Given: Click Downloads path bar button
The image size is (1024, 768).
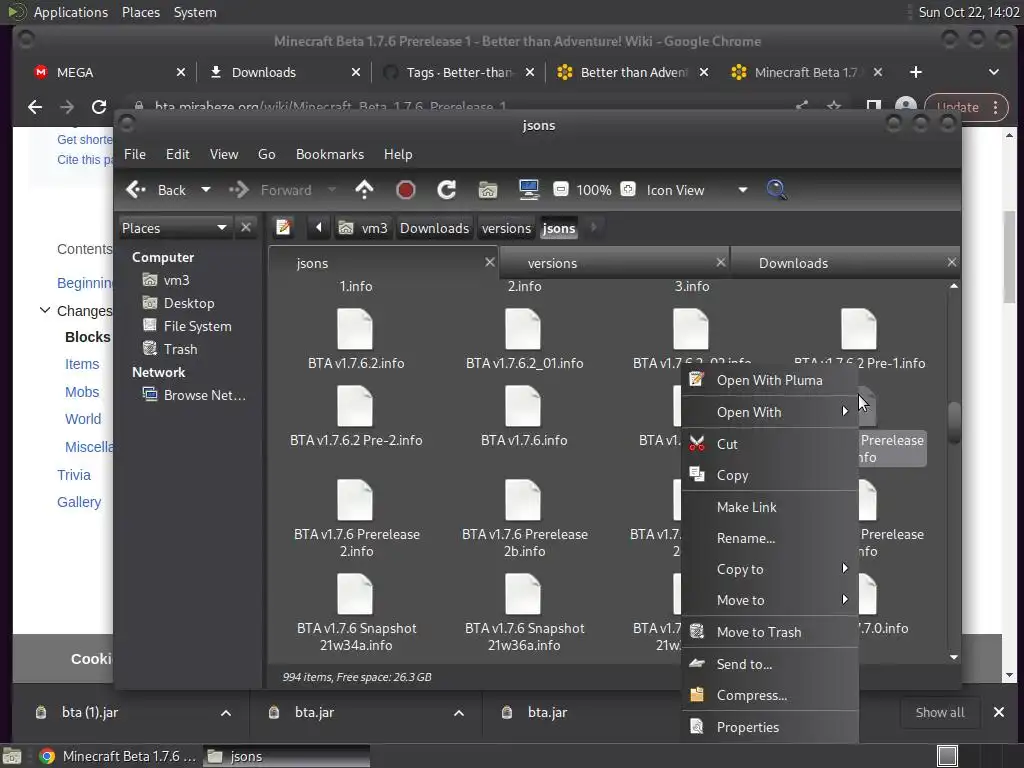Looking at the screenshot, I should click(434, 228).
